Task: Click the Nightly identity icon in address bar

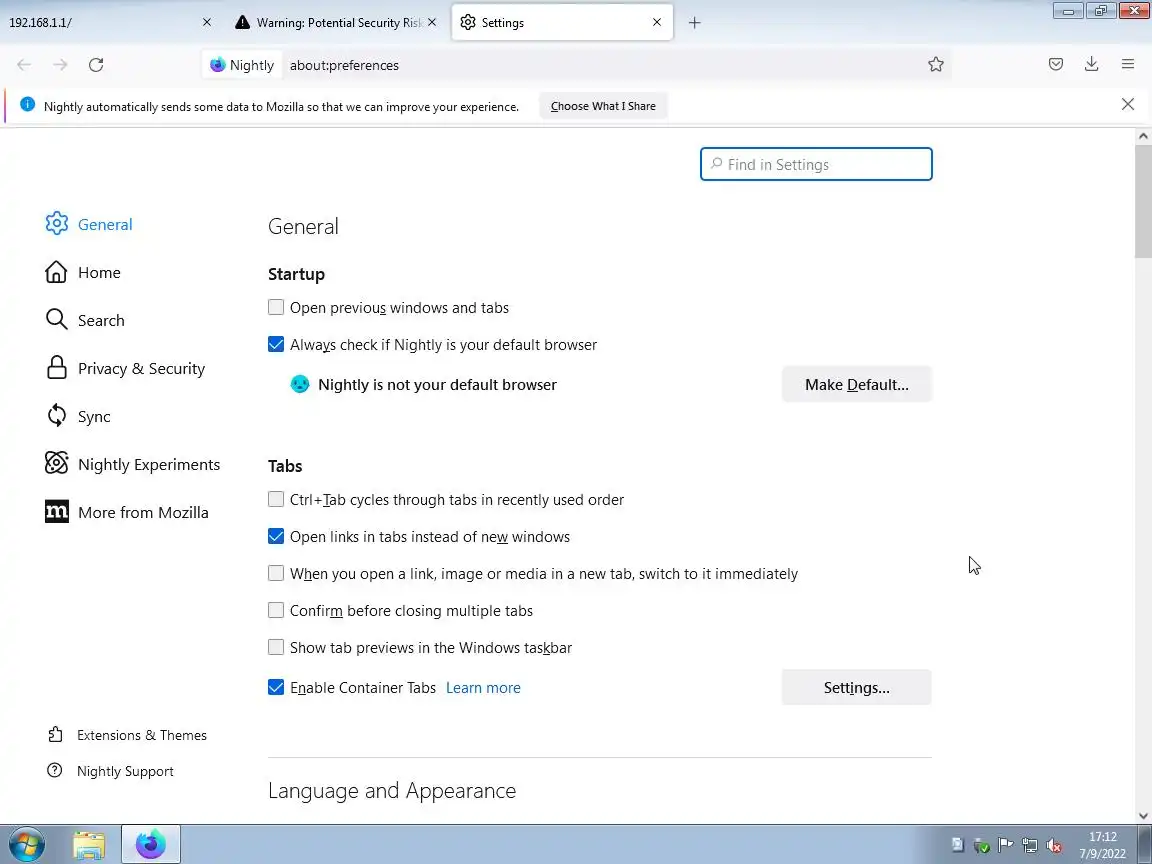Action: 217,65
